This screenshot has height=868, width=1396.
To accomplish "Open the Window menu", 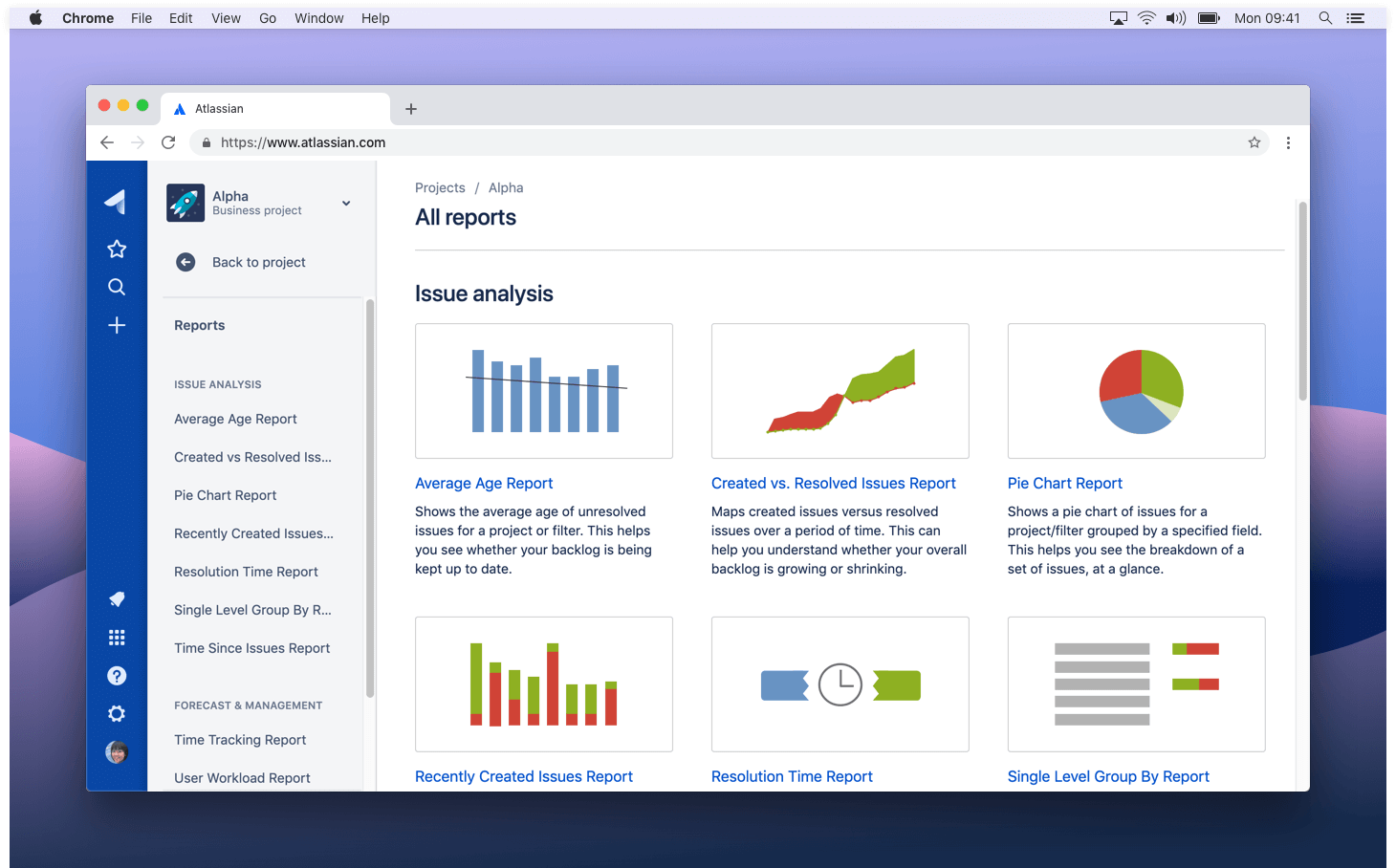I will click(x=318, y=17).
